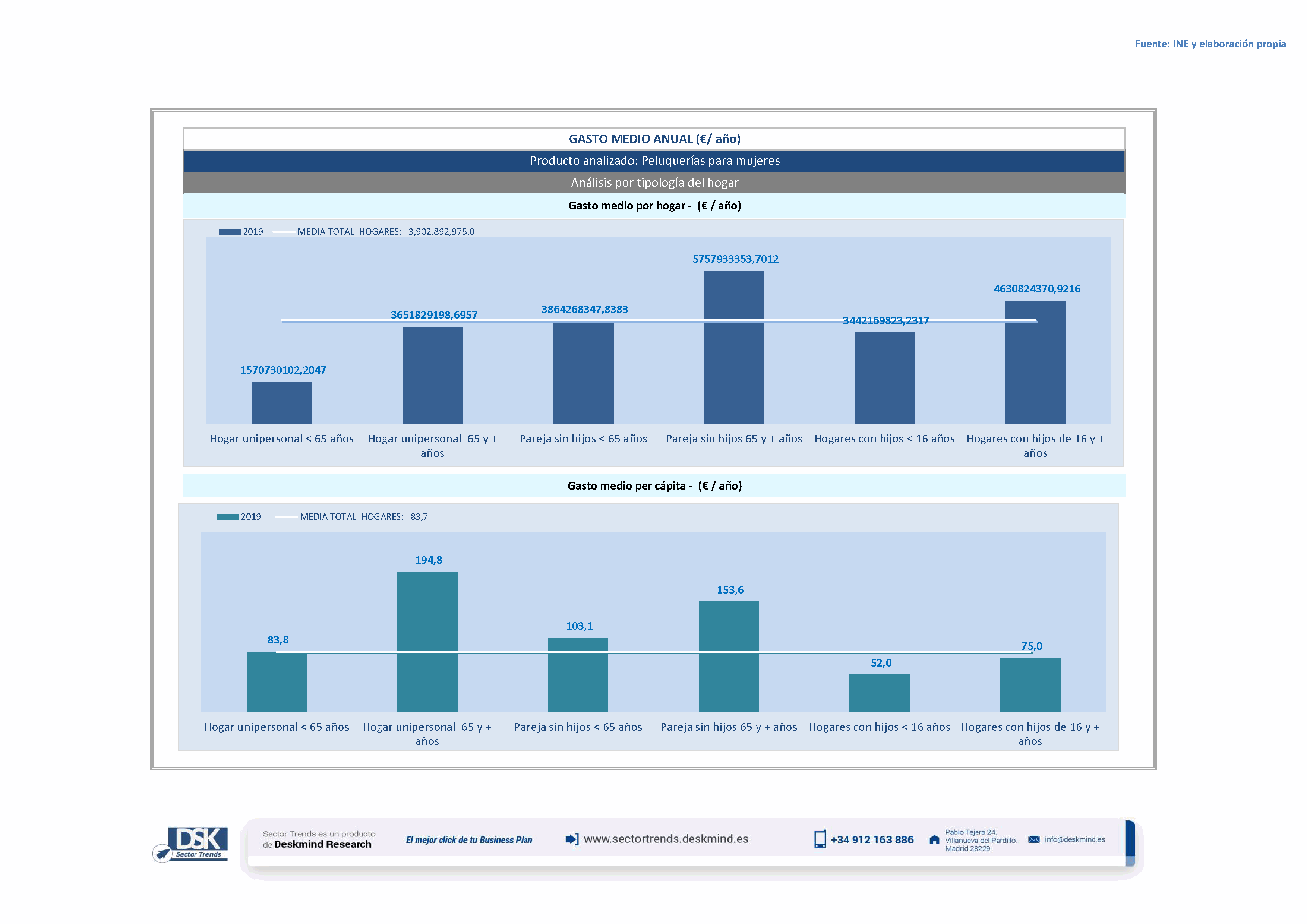This screenshot has height=924, width=1307.
Task: Click the house address icon in footer
Action: pyautogui.click(x=934, y=840)
